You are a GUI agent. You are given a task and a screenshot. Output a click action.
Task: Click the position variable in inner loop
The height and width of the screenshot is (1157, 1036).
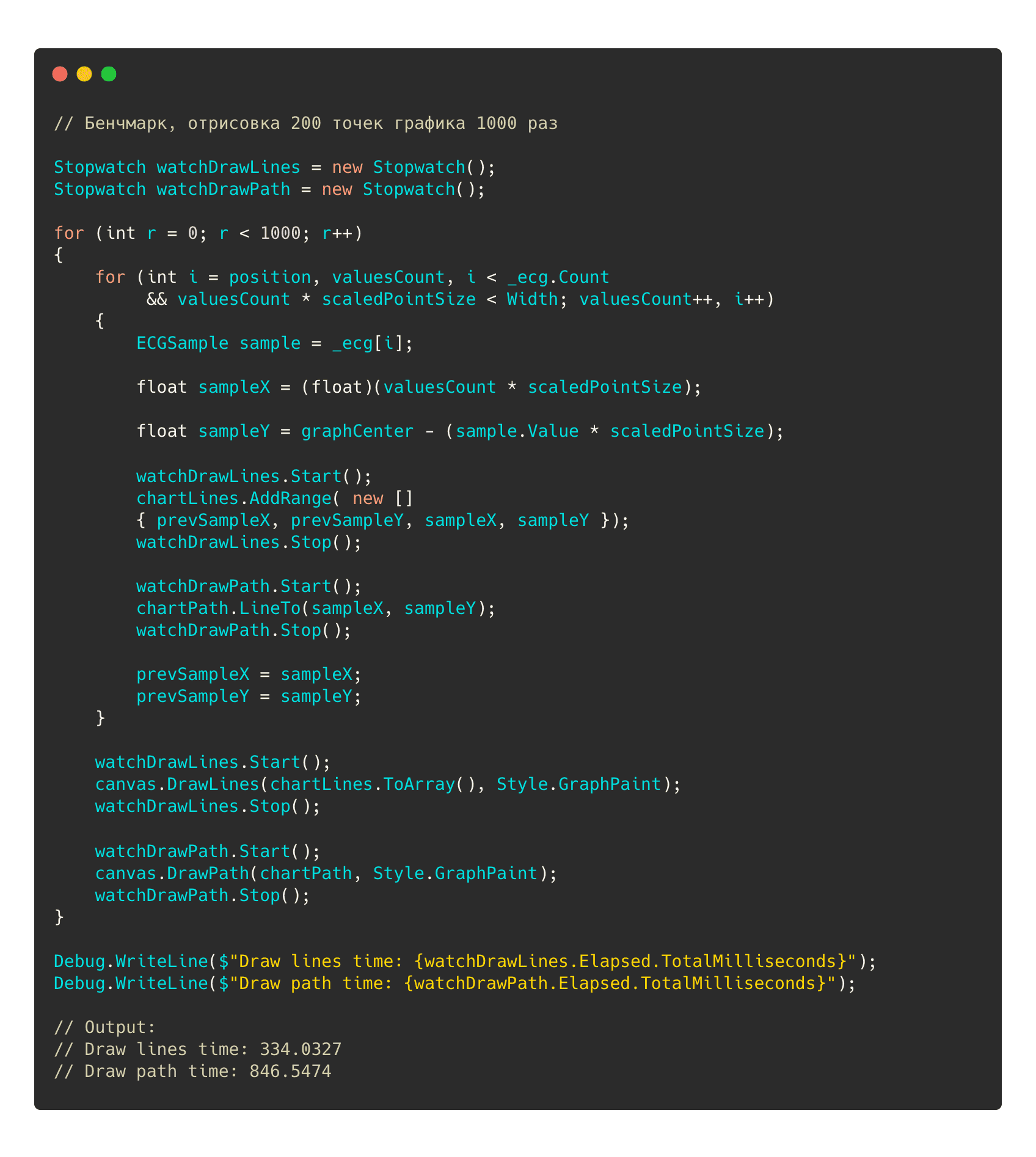click(x=269, y=277)
